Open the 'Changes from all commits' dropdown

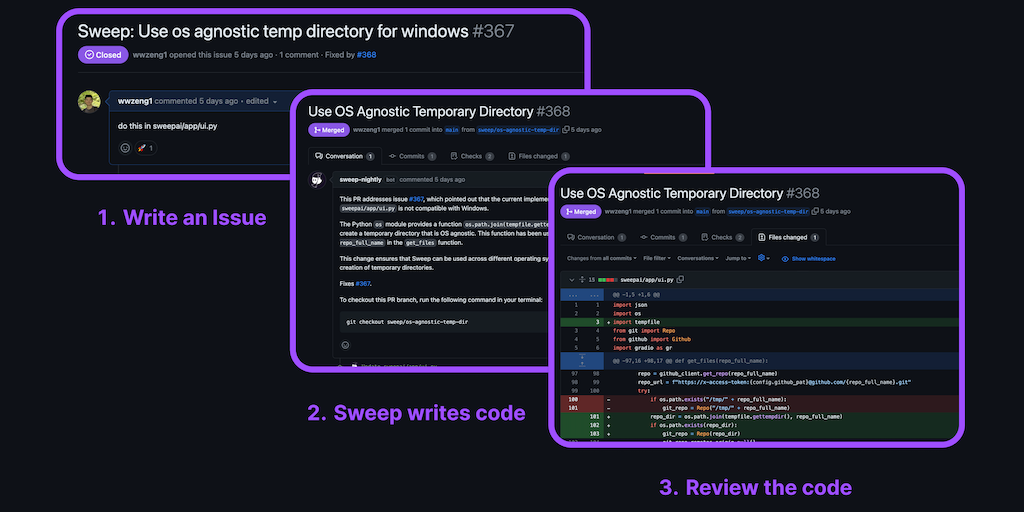tap(600, 258)
